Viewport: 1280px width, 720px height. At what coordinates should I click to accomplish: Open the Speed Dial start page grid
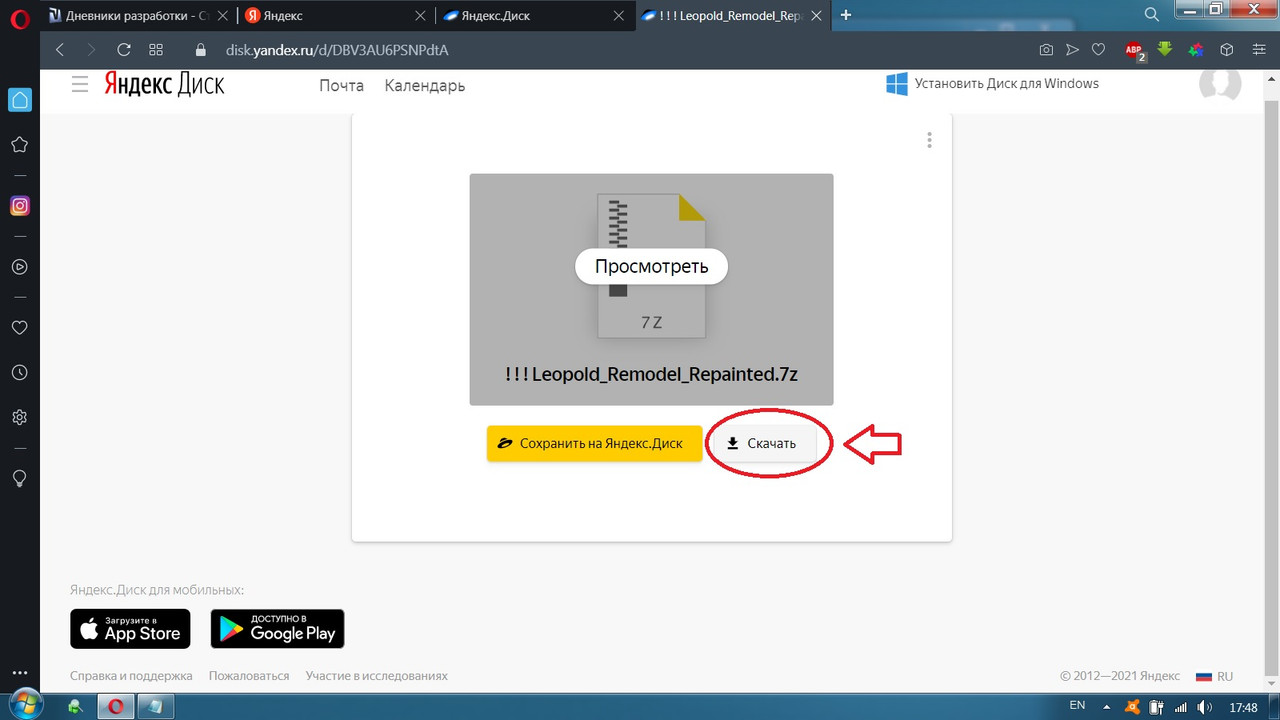click(x=156, y=49)
